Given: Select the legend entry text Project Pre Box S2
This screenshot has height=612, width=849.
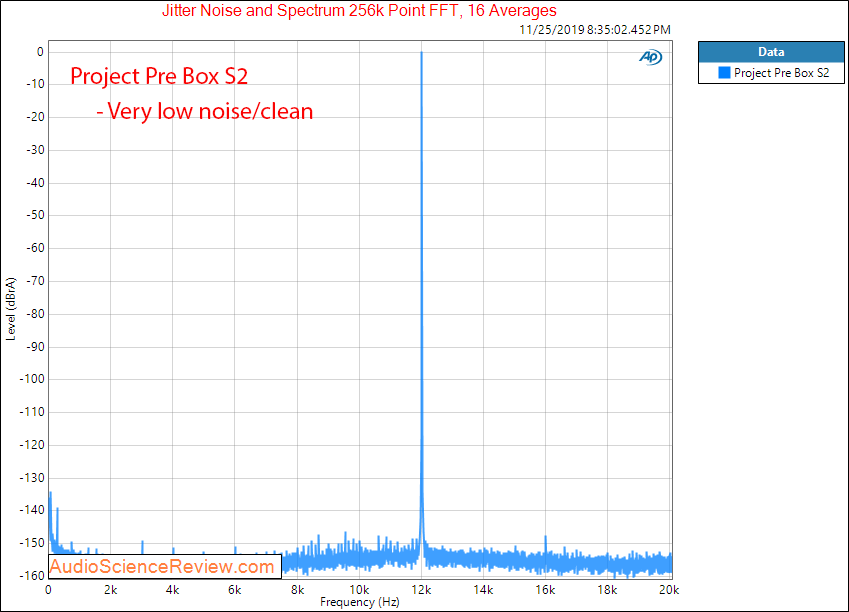Looking at the screenshot, I should point(781,73).
